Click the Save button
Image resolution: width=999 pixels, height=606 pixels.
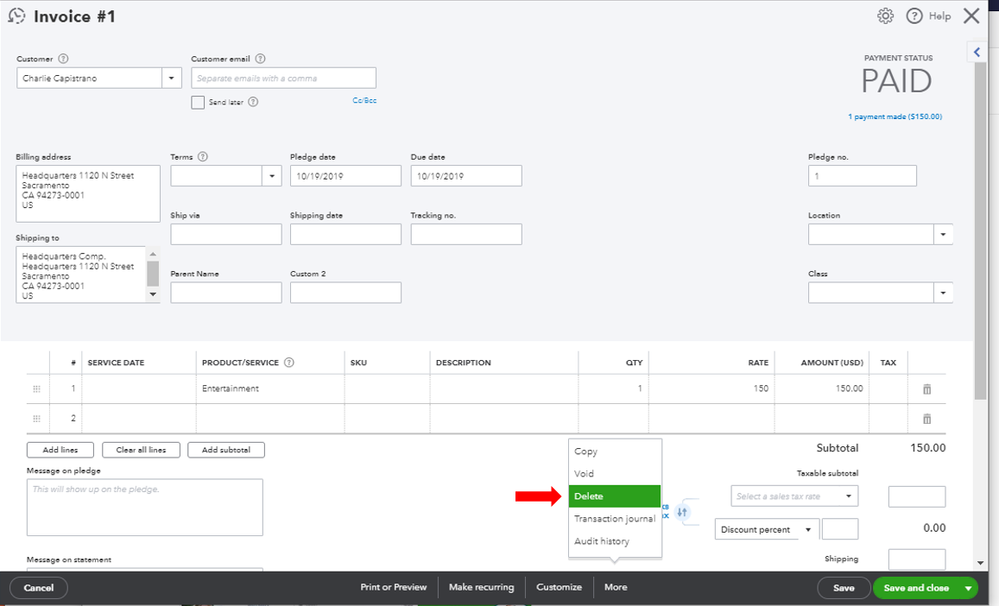tap(844, 588)
